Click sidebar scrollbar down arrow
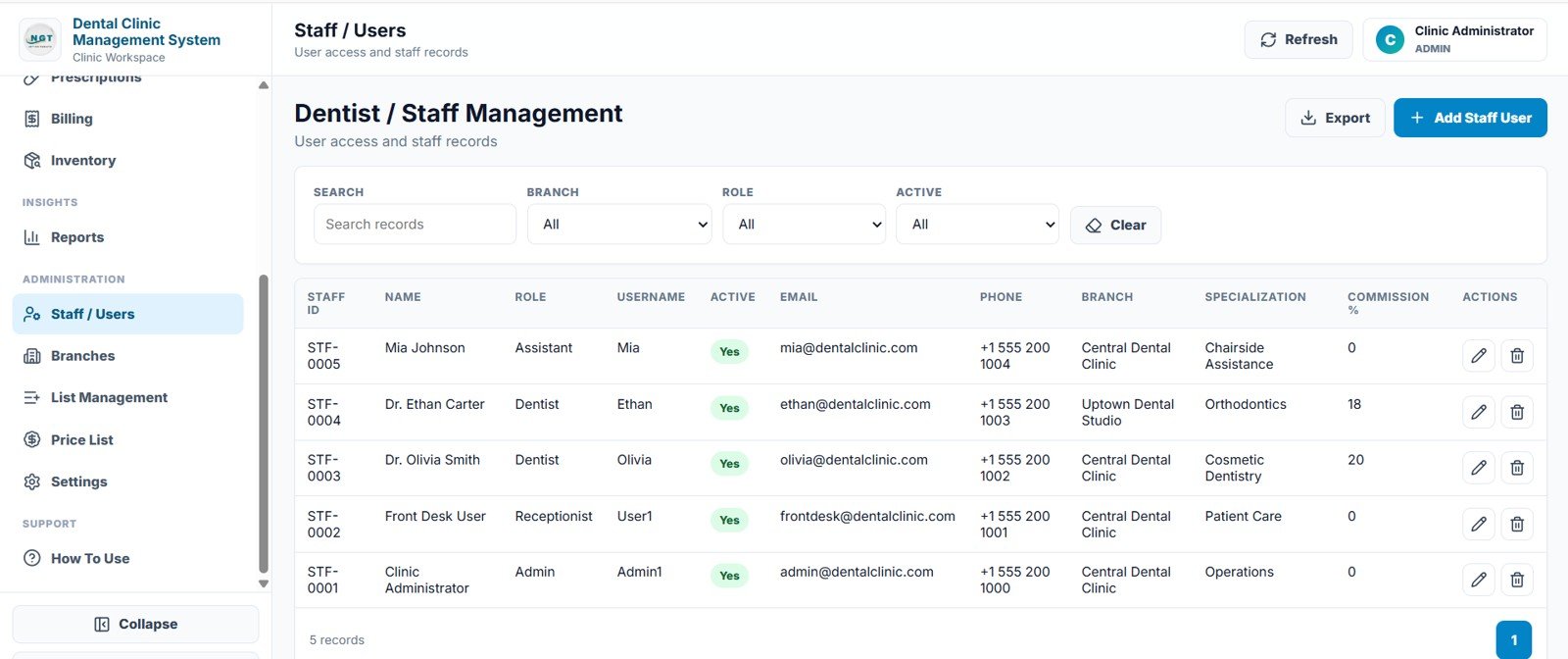Image resolution: width=1568 pixels, height=659 pixels. 263,583
